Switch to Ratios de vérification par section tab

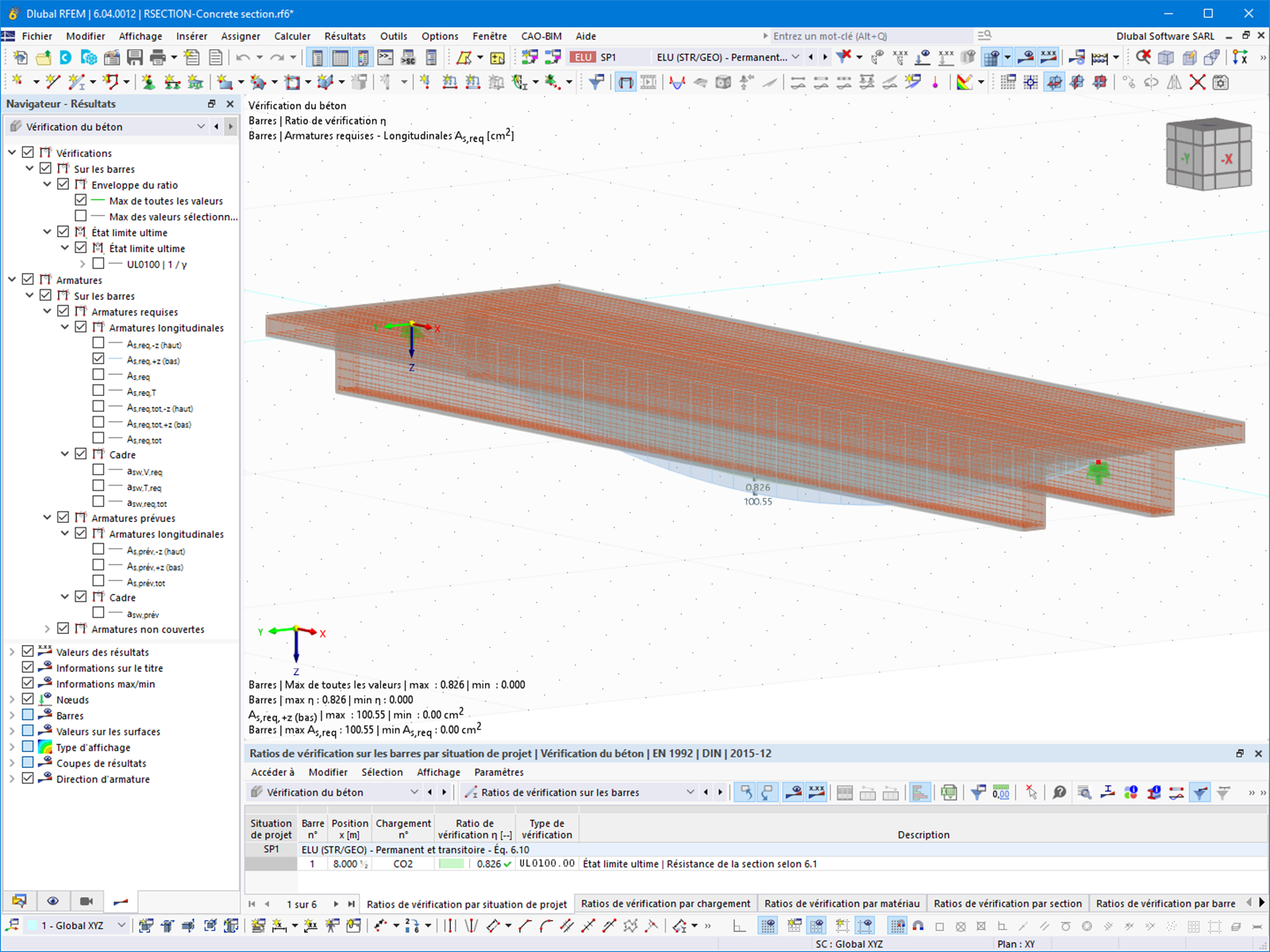[x=1007, y=904]
